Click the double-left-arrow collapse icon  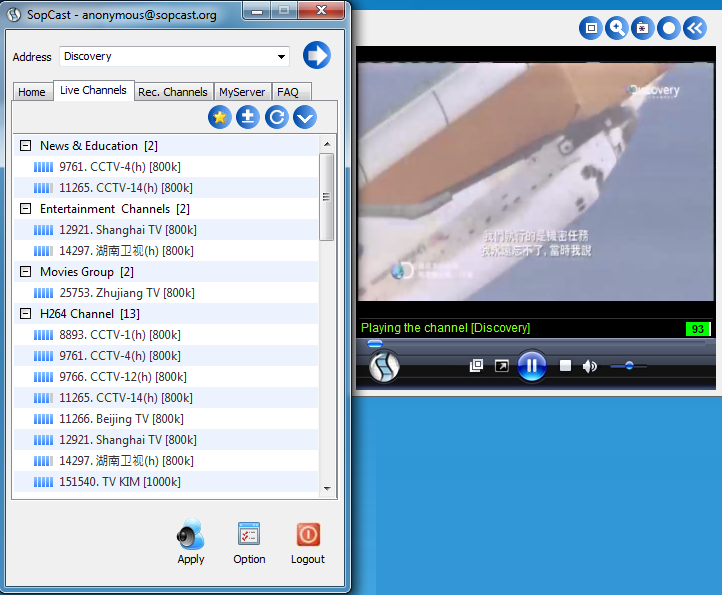pos(695,28)
